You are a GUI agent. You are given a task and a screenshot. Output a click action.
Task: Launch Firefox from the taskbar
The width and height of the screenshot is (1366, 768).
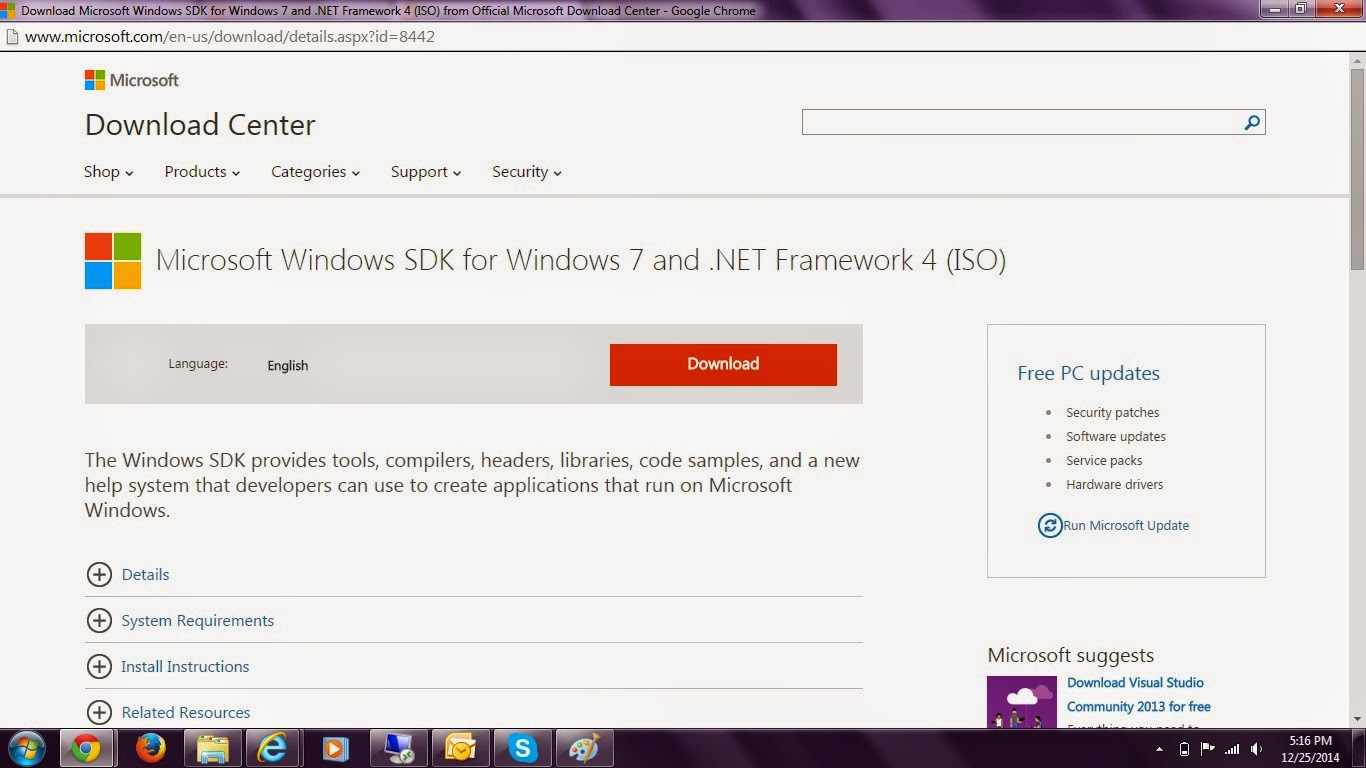point(150,749)
